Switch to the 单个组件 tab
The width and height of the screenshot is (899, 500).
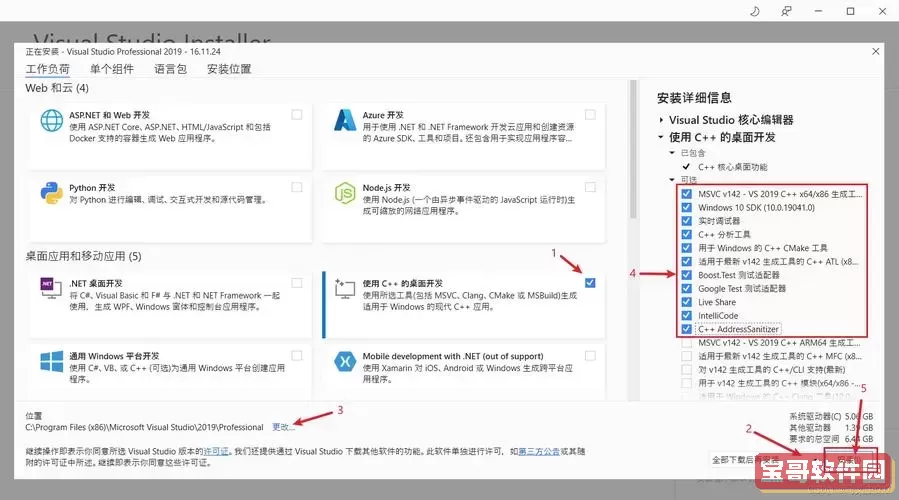point(112,69)
